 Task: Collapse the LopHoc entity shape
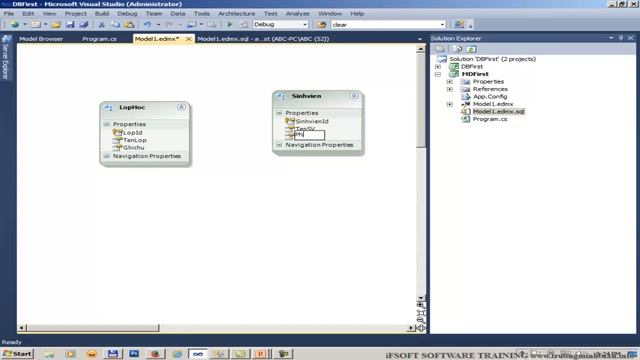click(x=181, y=107)
